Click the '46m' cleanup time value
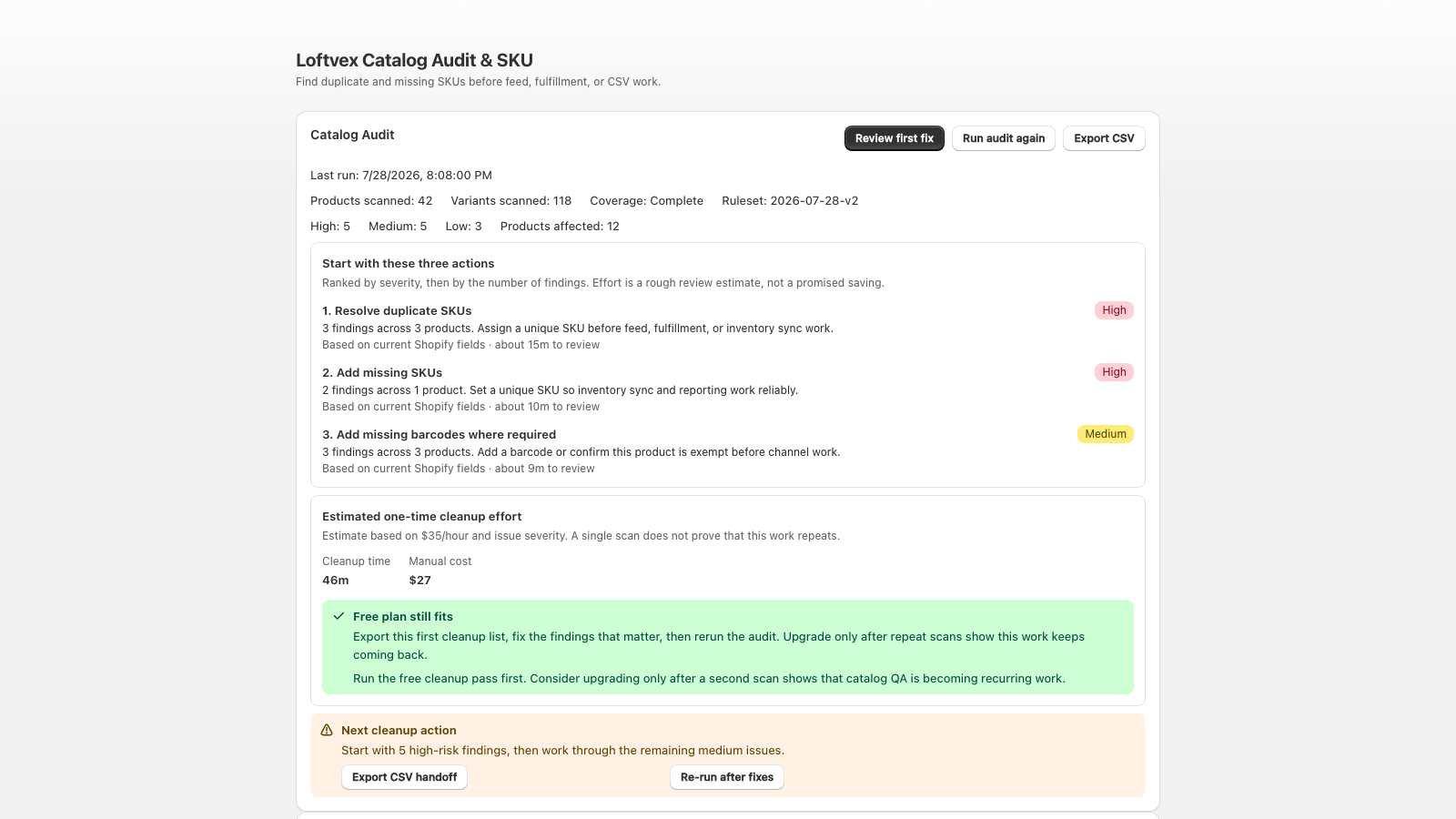The width and height of the screenshot is (1456, 819). 335,581
